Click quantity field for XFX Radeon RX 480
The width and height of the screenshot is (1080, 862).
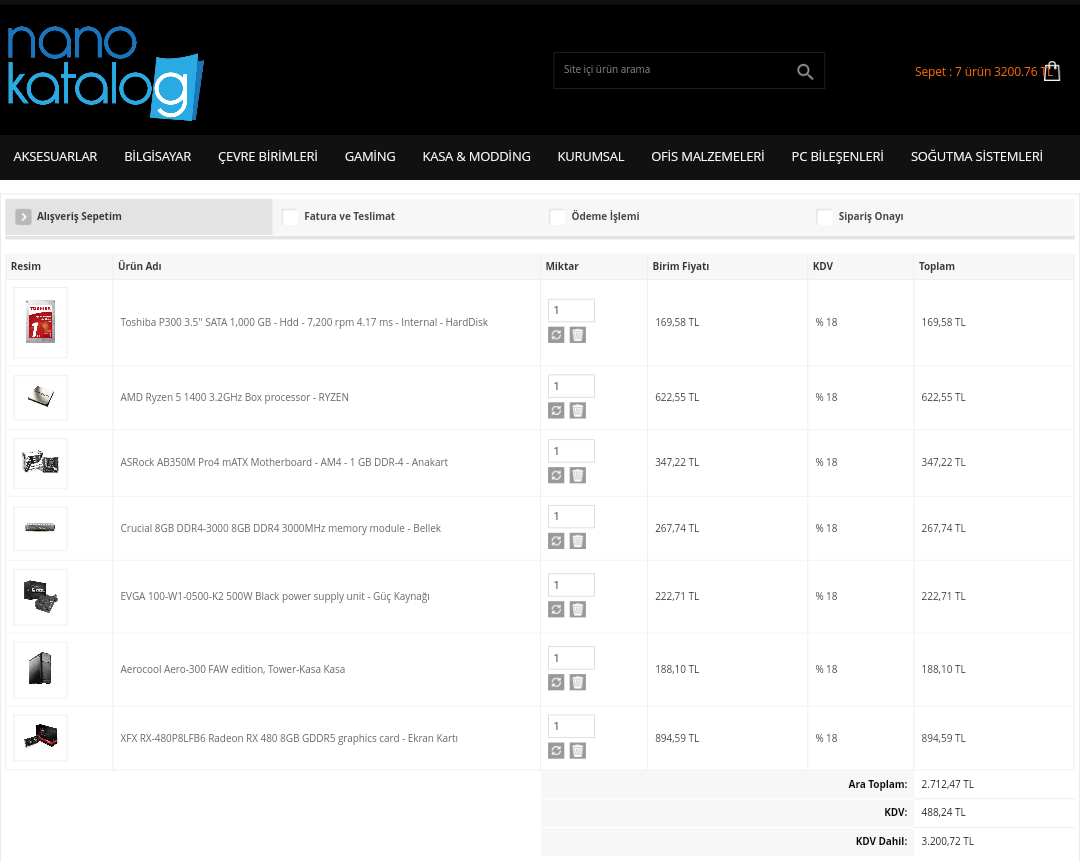pos(571,726)
